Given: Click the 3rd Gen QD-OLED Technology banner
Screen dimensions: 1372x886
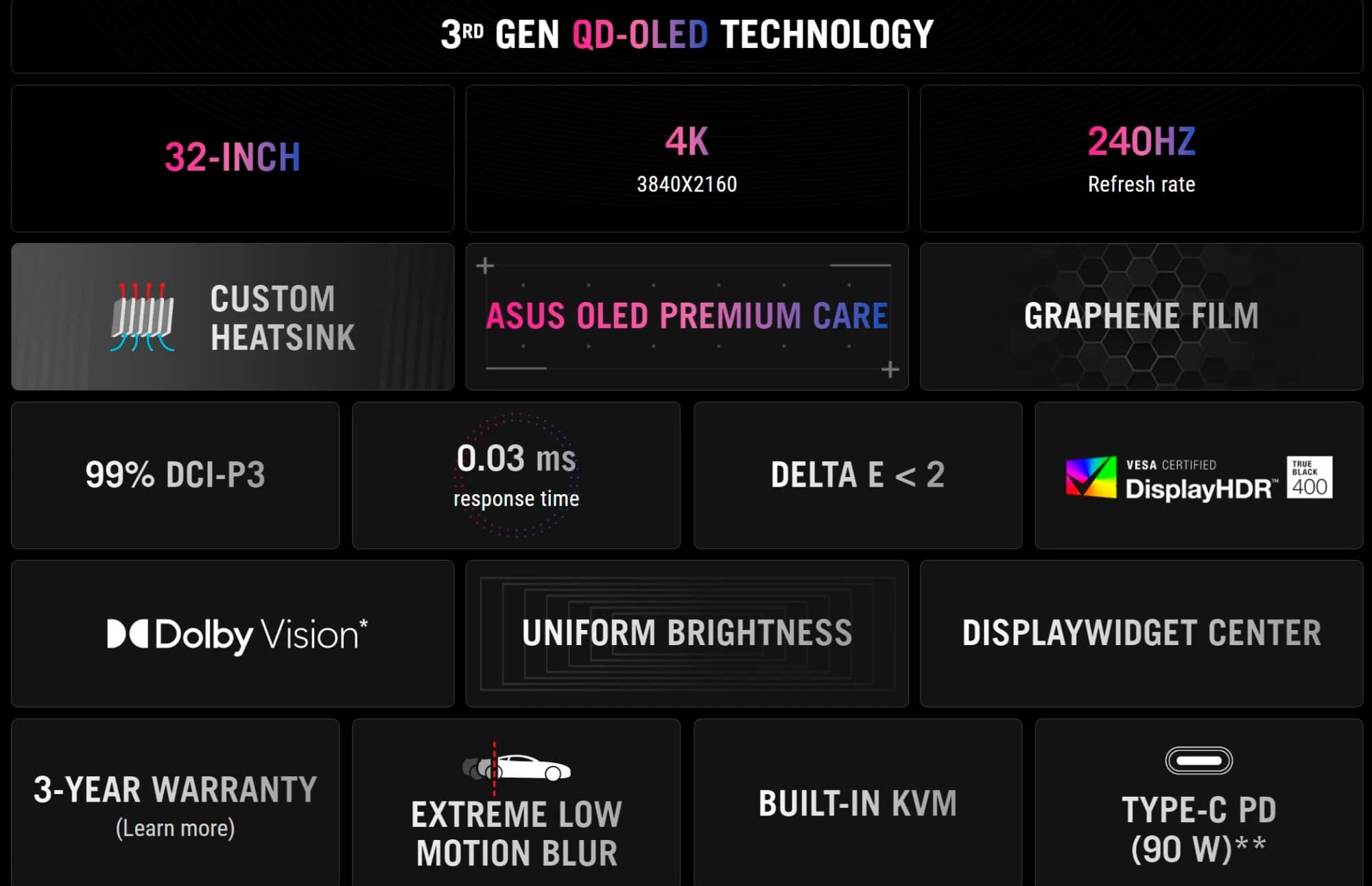Looking at the screenshot, I should click(687, 35).
